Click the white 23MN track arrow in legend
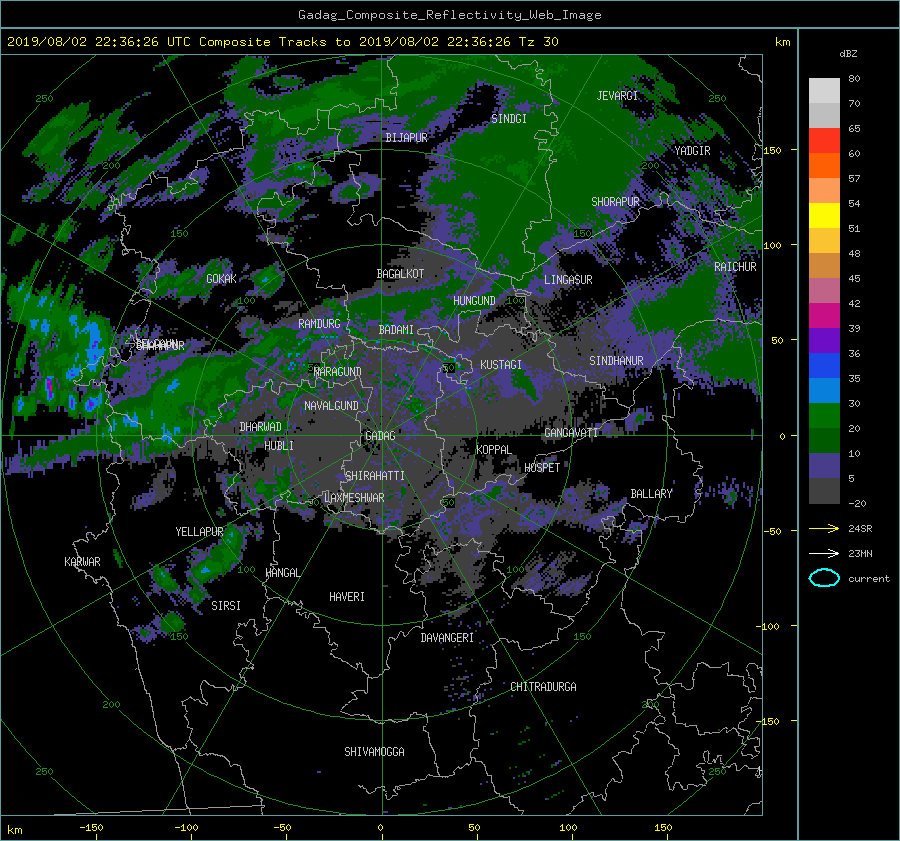The image size is (900, 841). point(824,553)
